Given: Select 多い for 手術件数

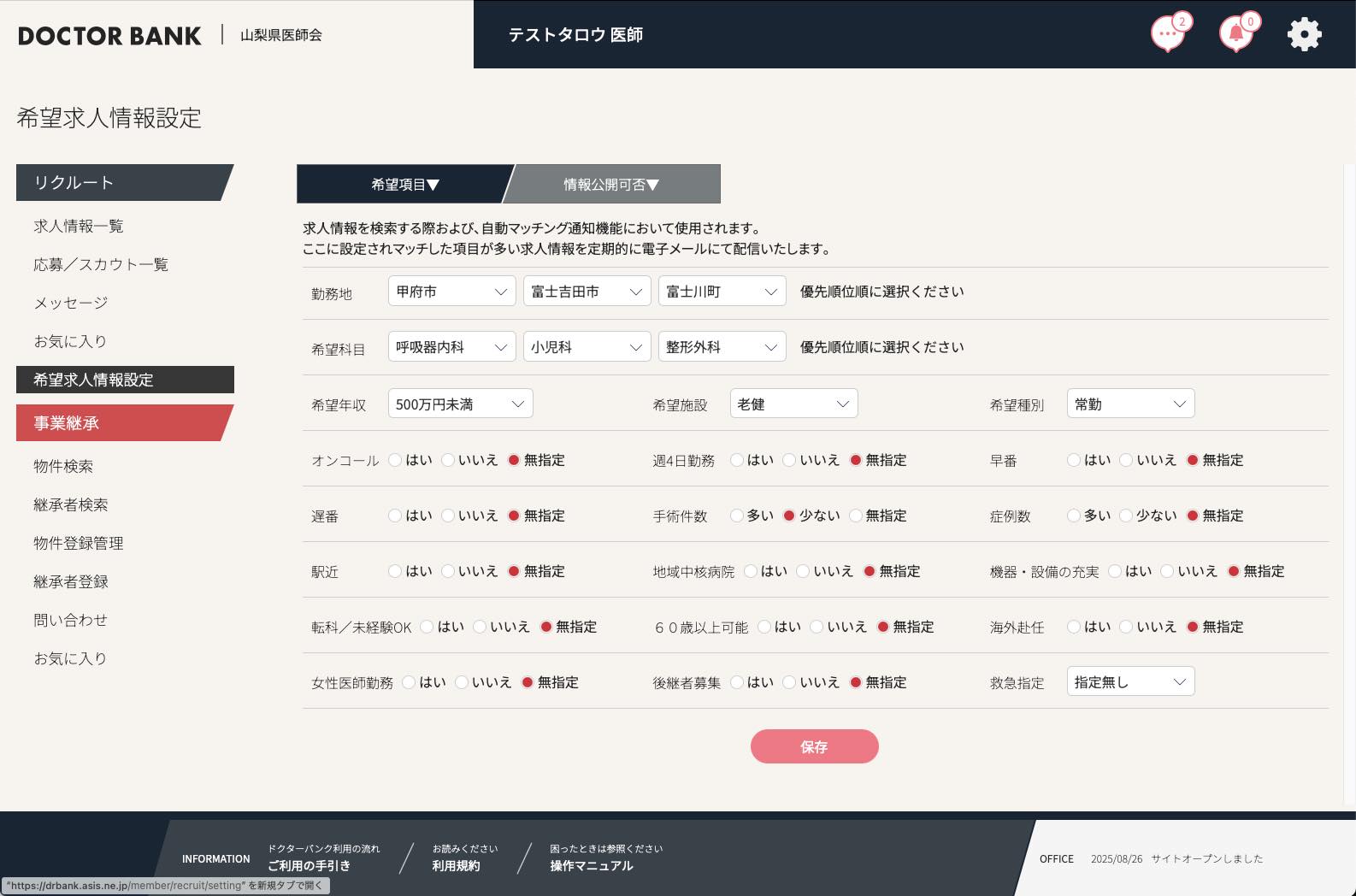Looking at the screenshot, I should pyautogui.click(x=737, y=516).
